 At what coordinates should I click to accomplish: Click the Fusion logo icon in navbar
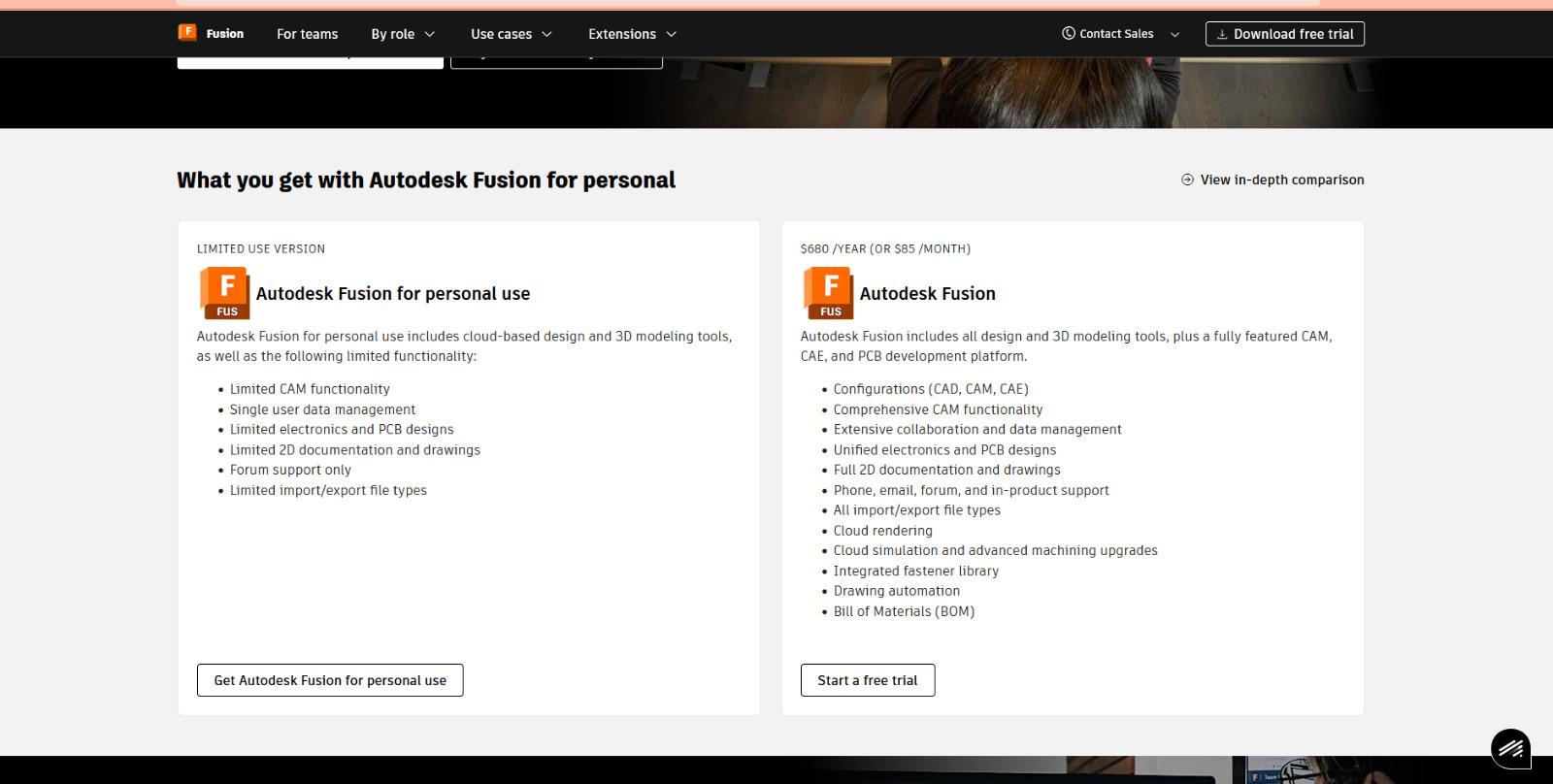point(187,32)
